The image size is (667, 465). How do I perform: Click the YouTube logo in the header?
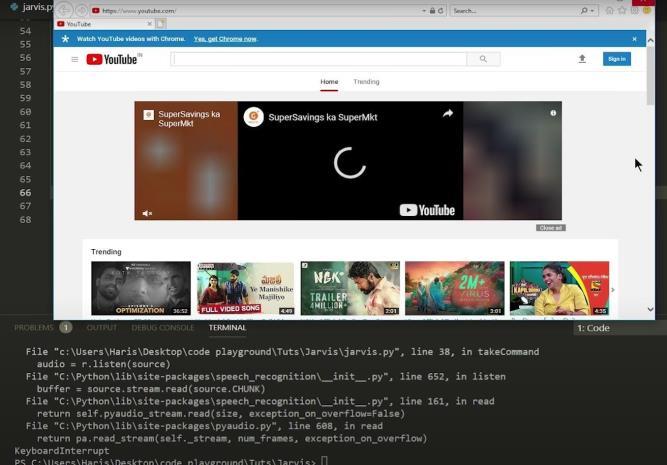pyautogui.click(x=112, y=59)
